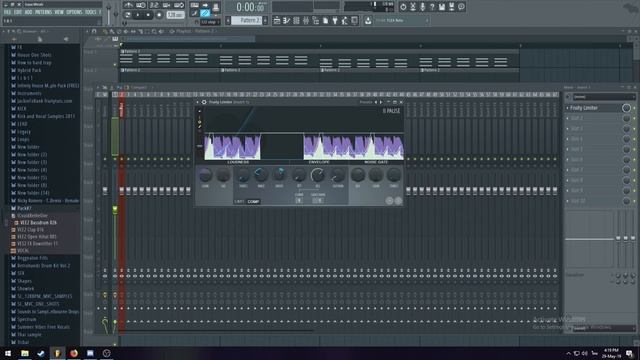Screen dimensions: 640x360
Task: Open File Explorer from taskbar
Action: (x=25, y=353)
